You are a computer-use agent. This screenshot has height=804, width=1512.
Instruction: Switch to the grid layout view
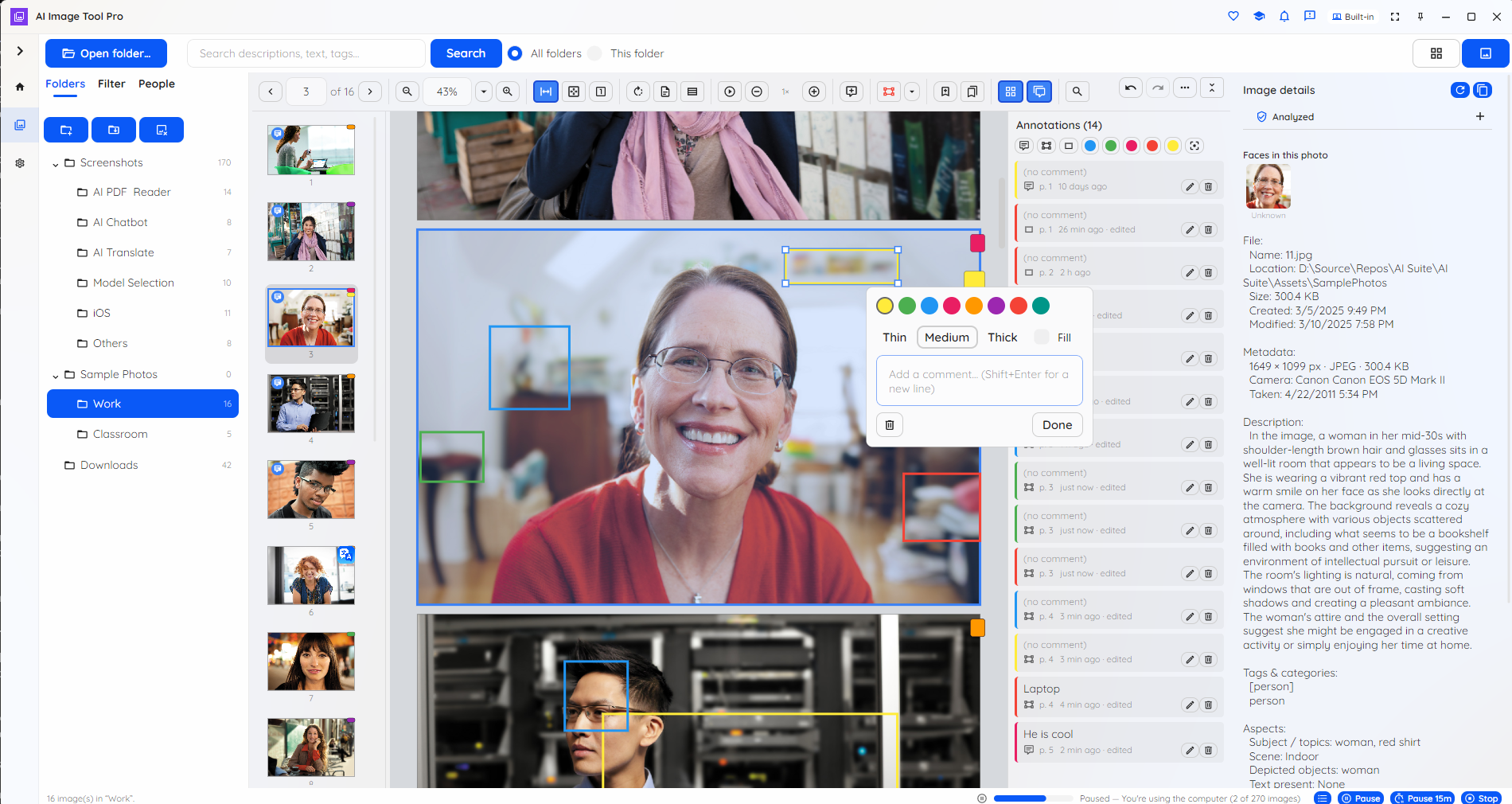1436,53
